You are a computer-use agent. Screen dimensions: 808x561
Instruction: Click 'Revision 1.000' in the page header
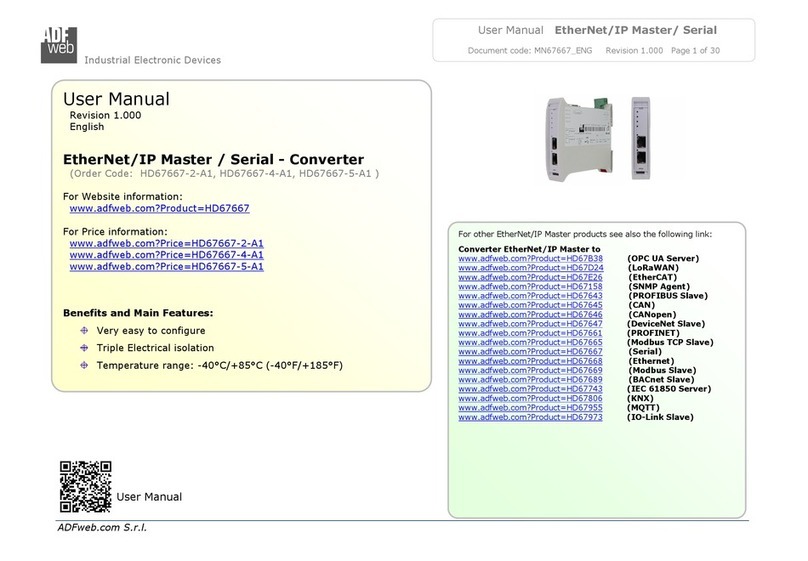coord(634,50)
